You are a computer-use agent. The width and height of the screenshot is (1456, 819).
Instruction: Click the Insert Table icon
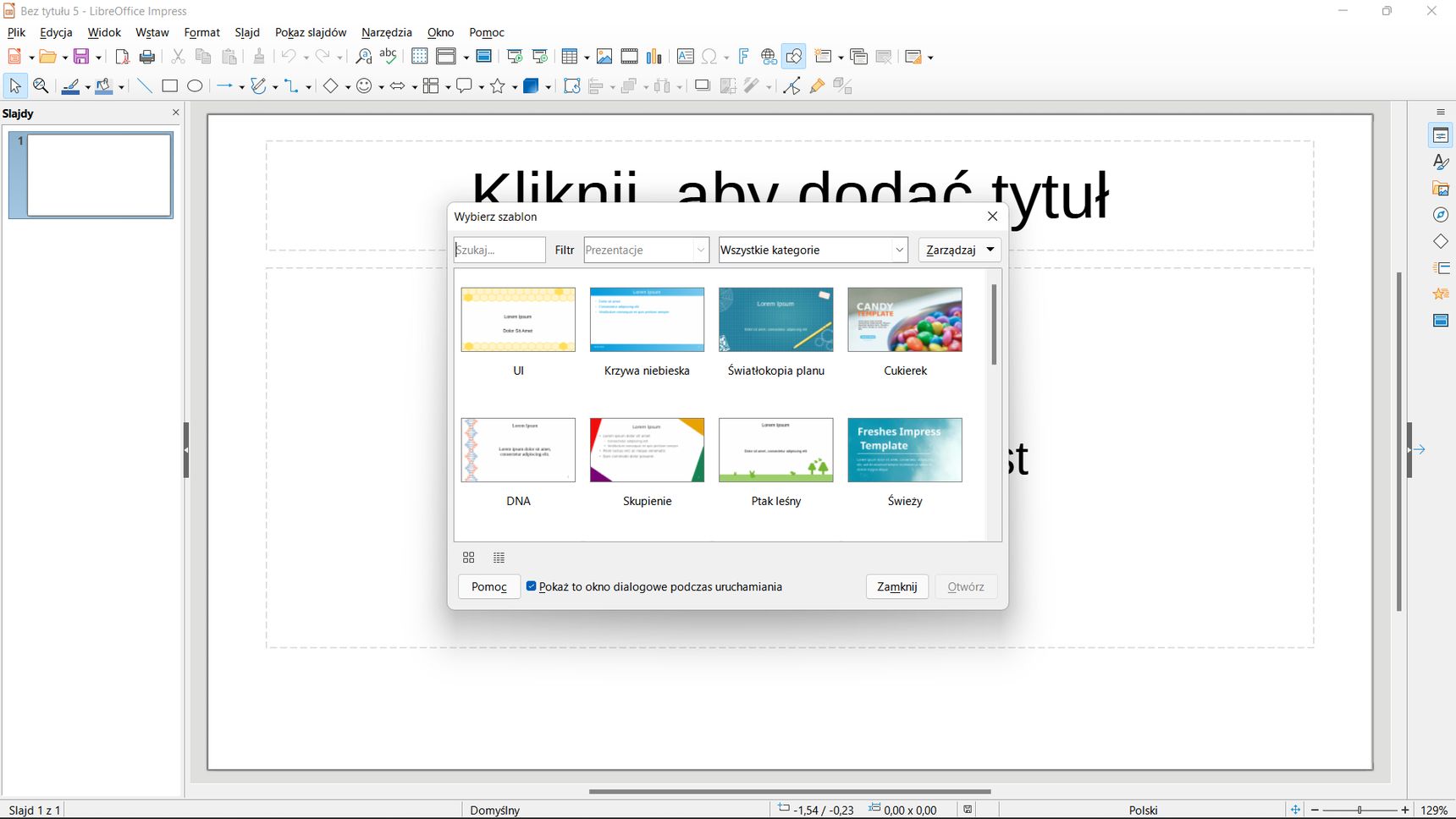(571, 57)
